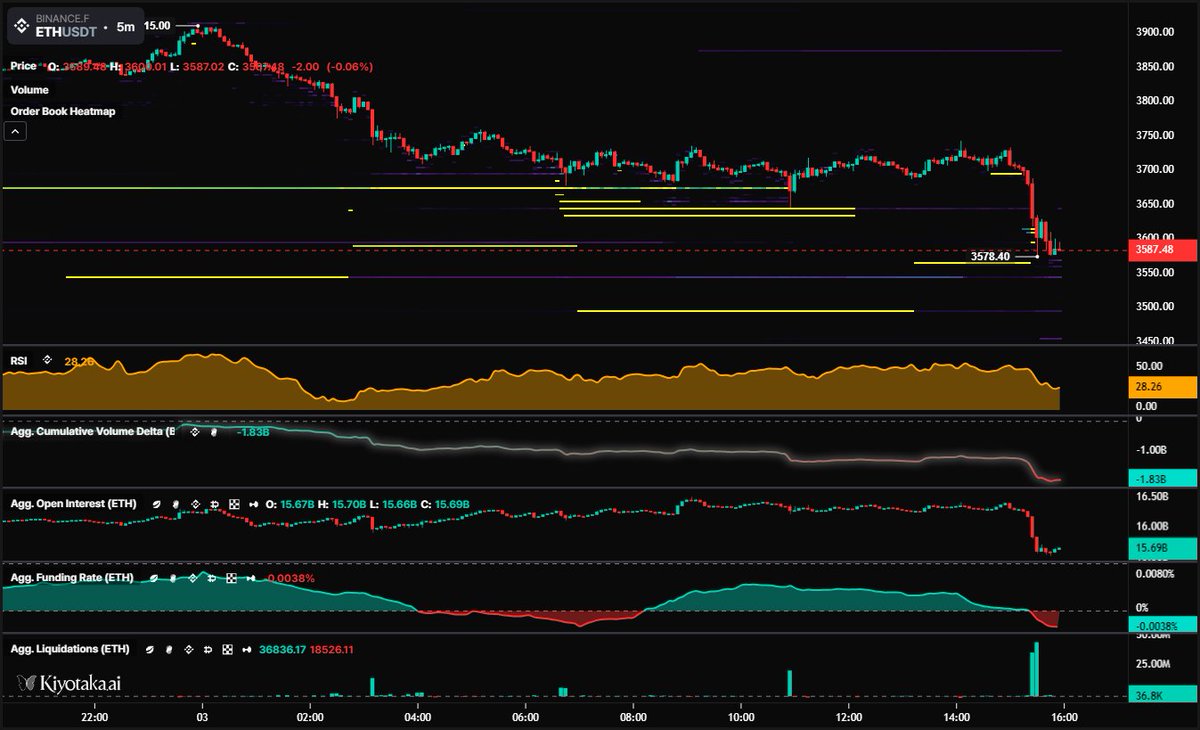
Task: Open the diamond settings icon on Agg. Liquidations
Action: pos(189,648)
